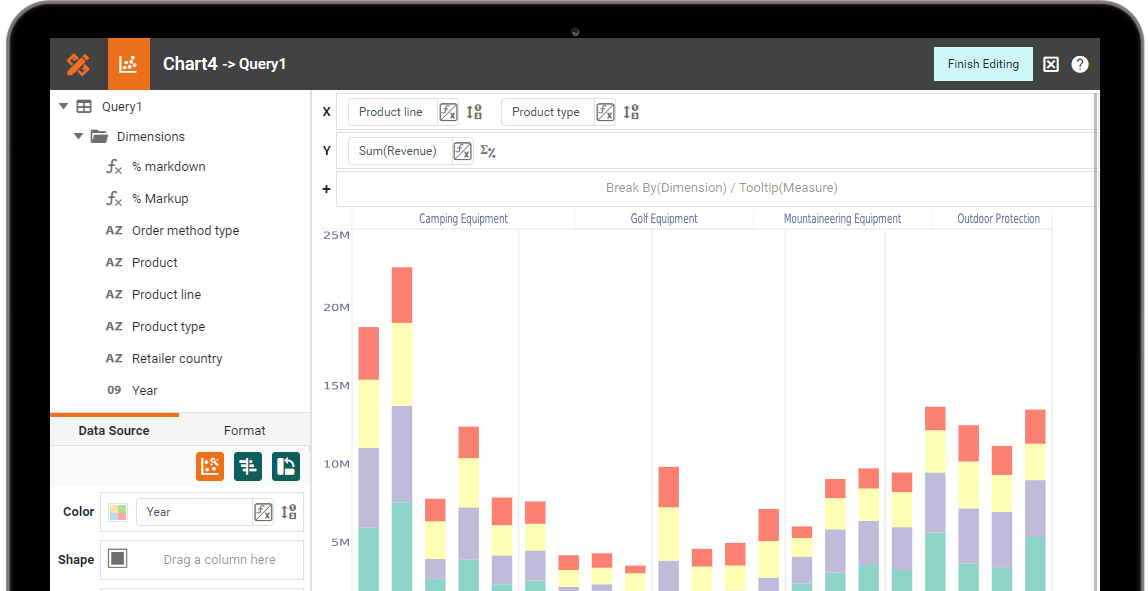This screenshot has height=591, width=1148.
Task: Click the teal field hierarchy icon
Action: [247, 466]
